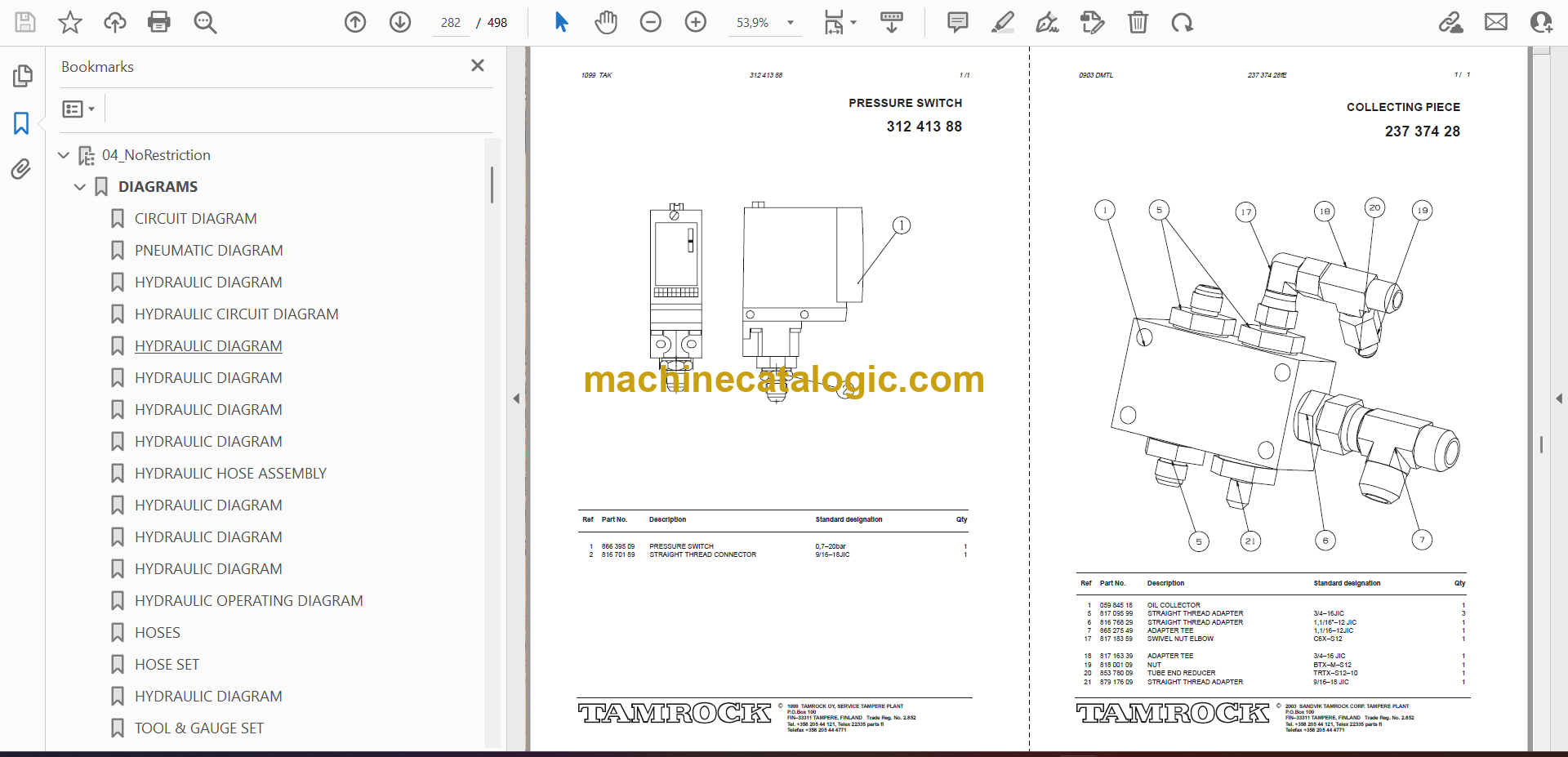The width and height of the screenshot is (1568, 757).
Task: Click the bookmarks panel scrollbar thumb
Action: (492, 185)
